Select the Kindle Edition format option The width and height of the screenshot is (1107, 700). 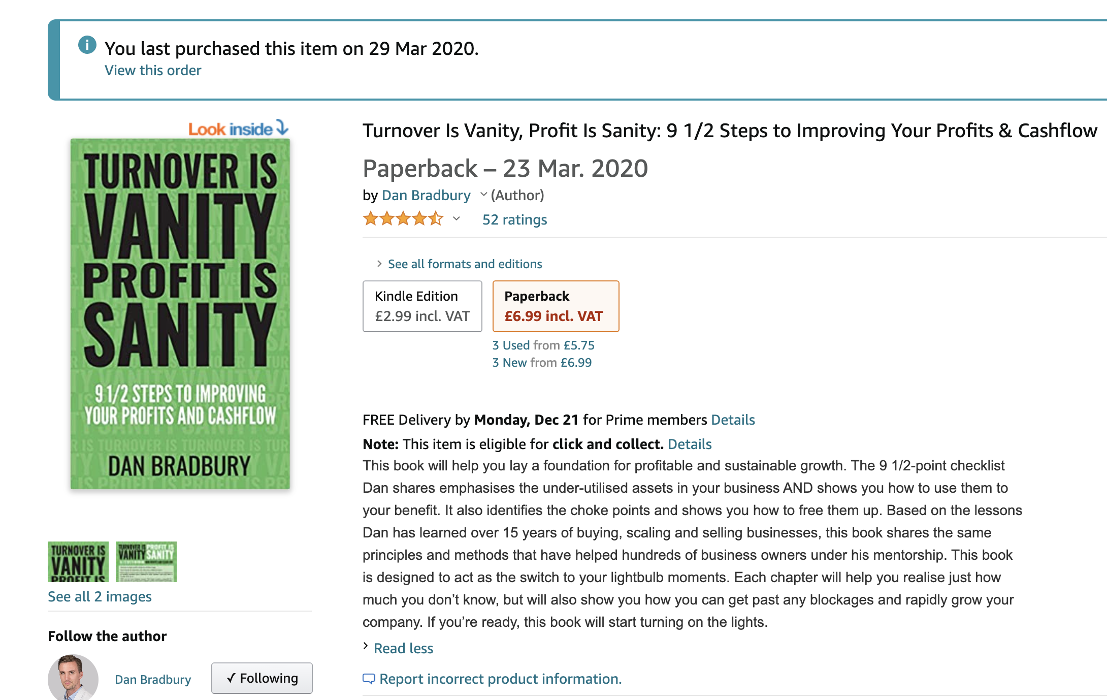pyautogui.click(x=422, y=306)
